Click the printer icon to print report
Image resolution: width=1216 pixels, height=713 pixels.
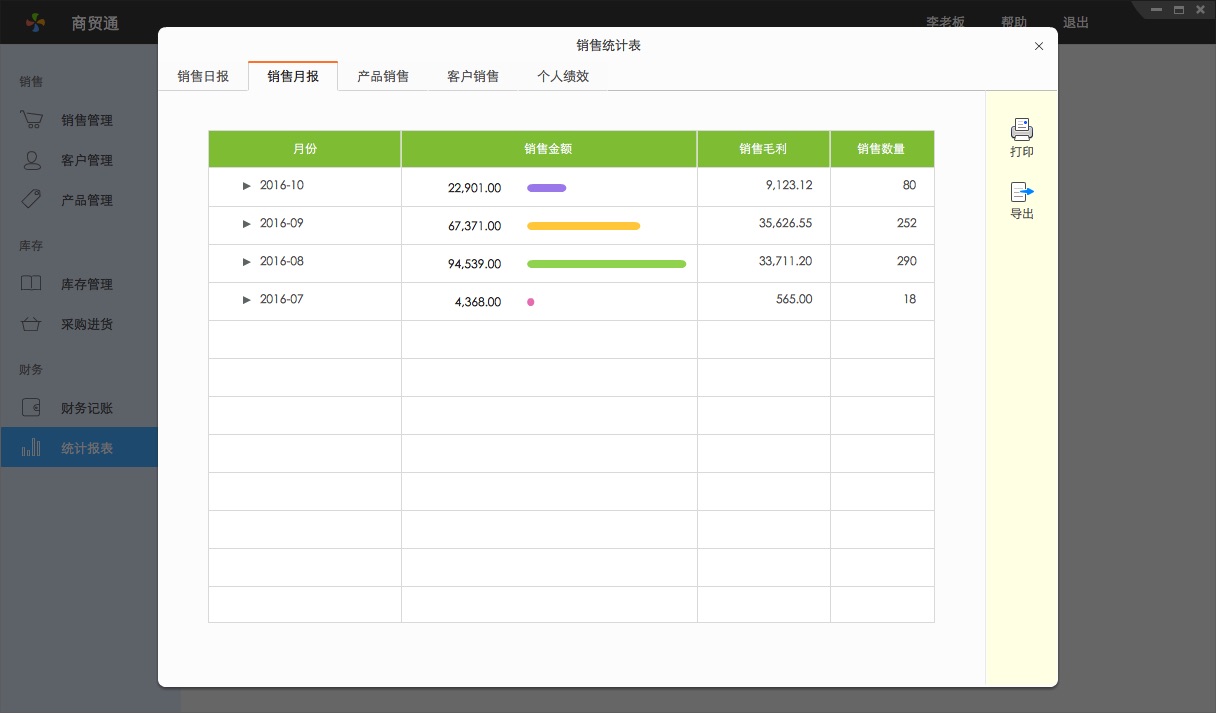[1021, 130]
